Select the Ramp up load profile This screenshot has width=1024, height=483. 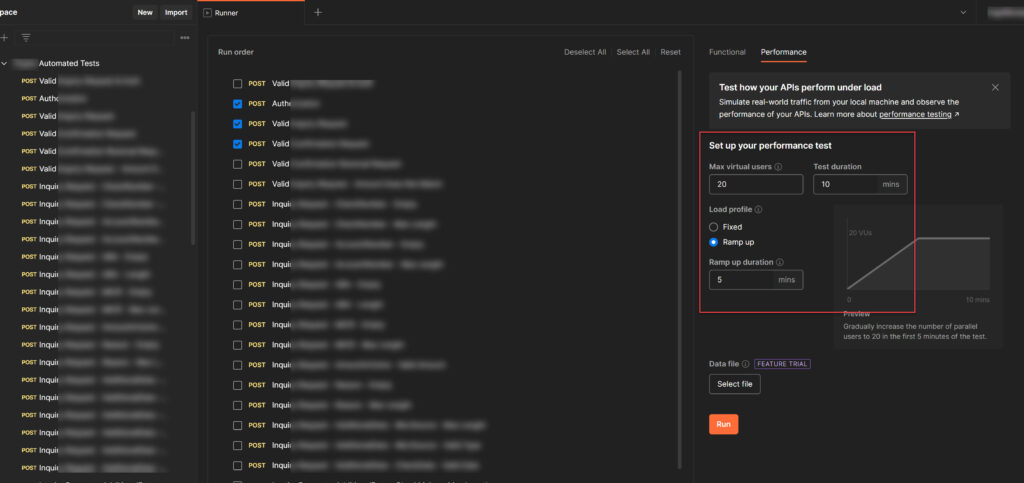click(x=714, y=242)
